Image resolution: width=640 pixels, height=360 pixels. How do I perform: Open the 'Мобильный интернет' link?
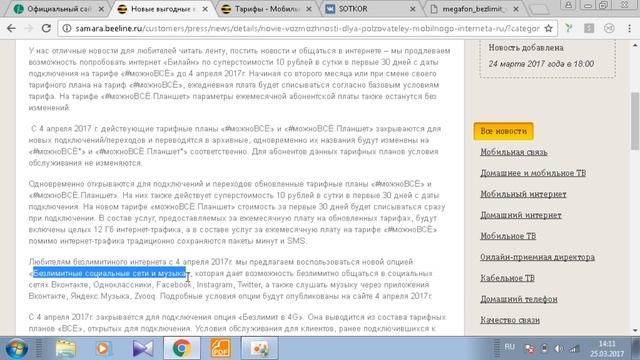(523, 194)
